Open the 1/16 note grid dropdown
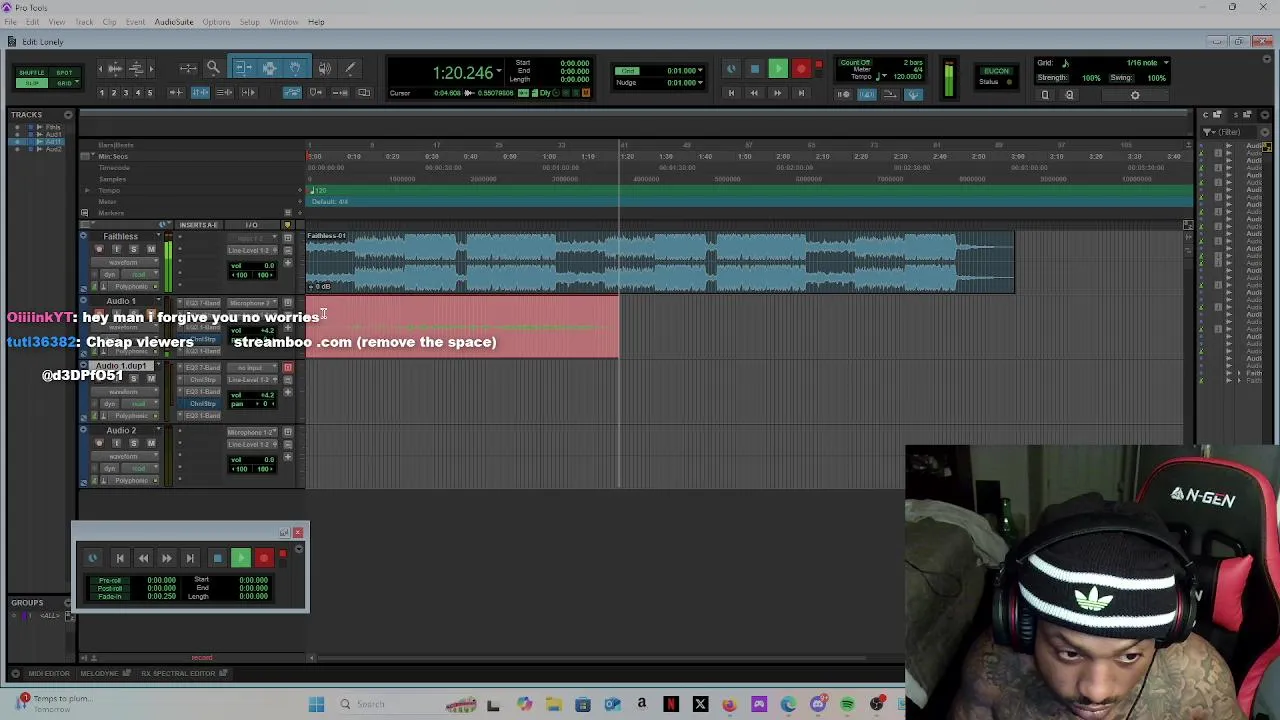 [1166, 63]
